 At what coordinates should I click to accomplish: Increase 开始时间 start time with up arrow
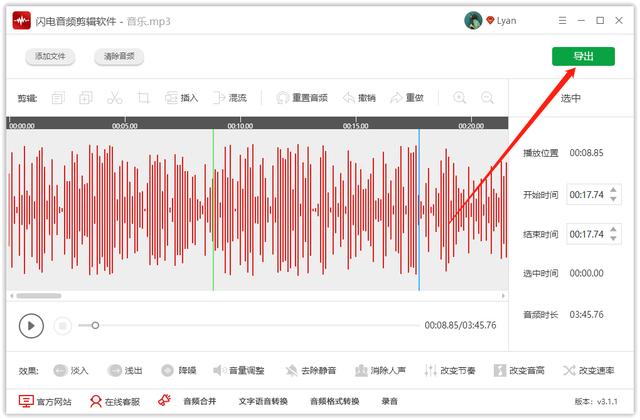613,190
